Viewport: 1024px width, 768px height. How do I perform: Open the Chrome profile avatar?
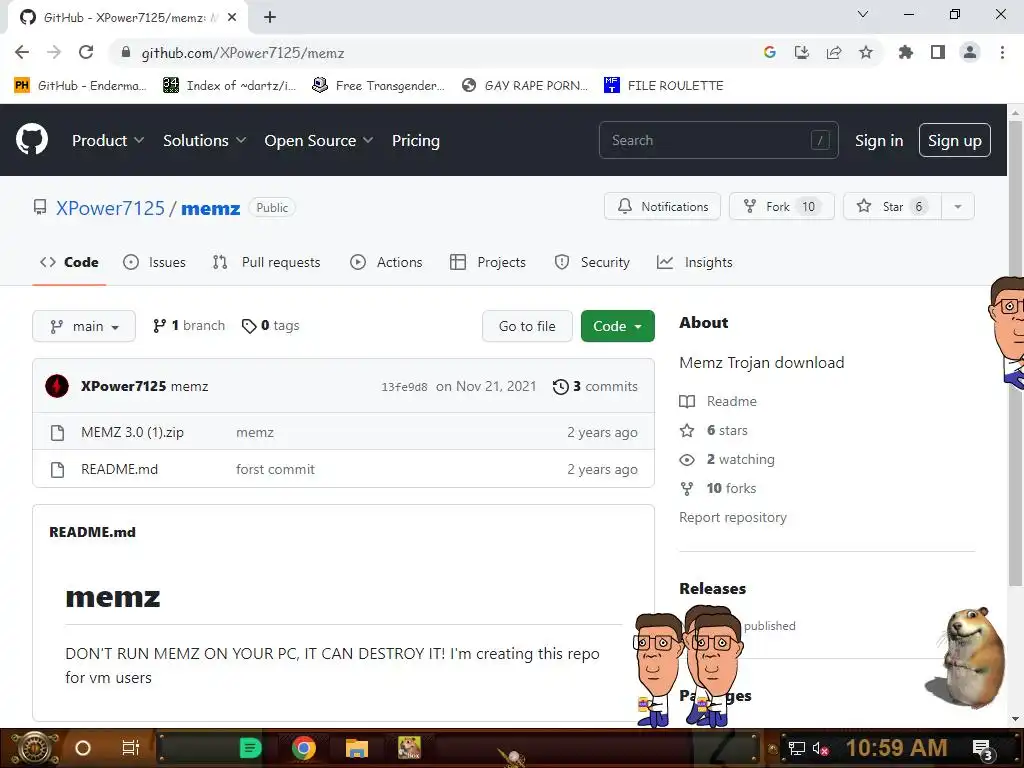[970, 52]
